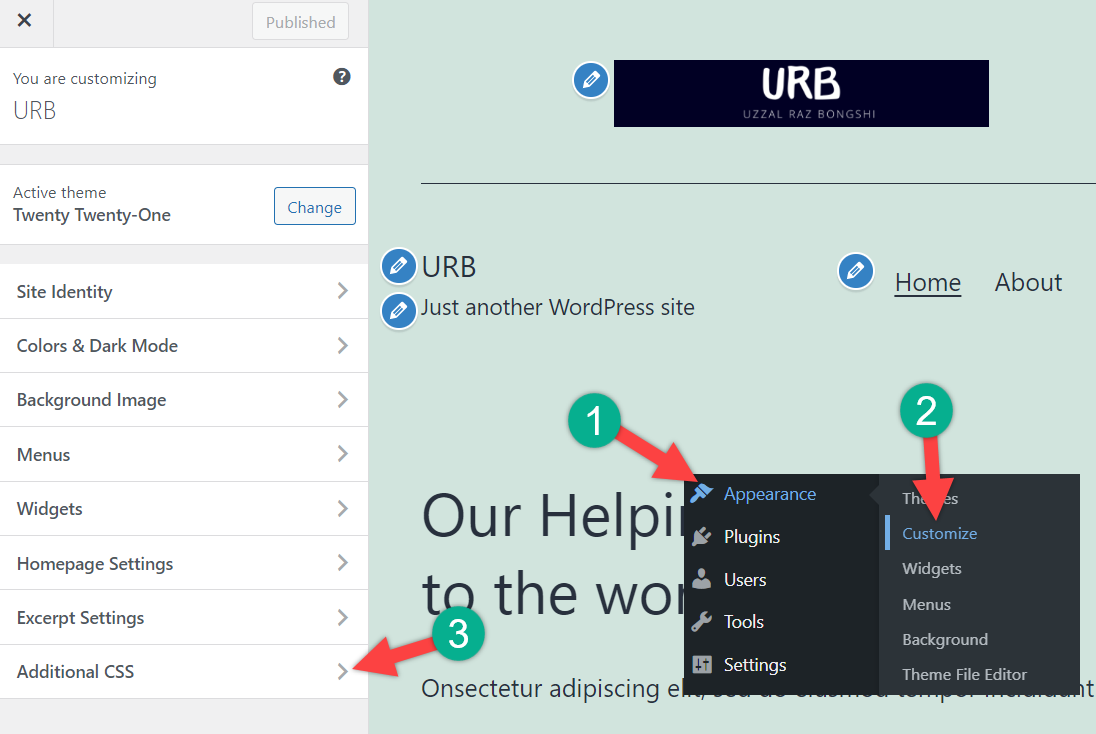
Task: Click the pencil edit icon for the navigation menu
Action: (855, 271)
